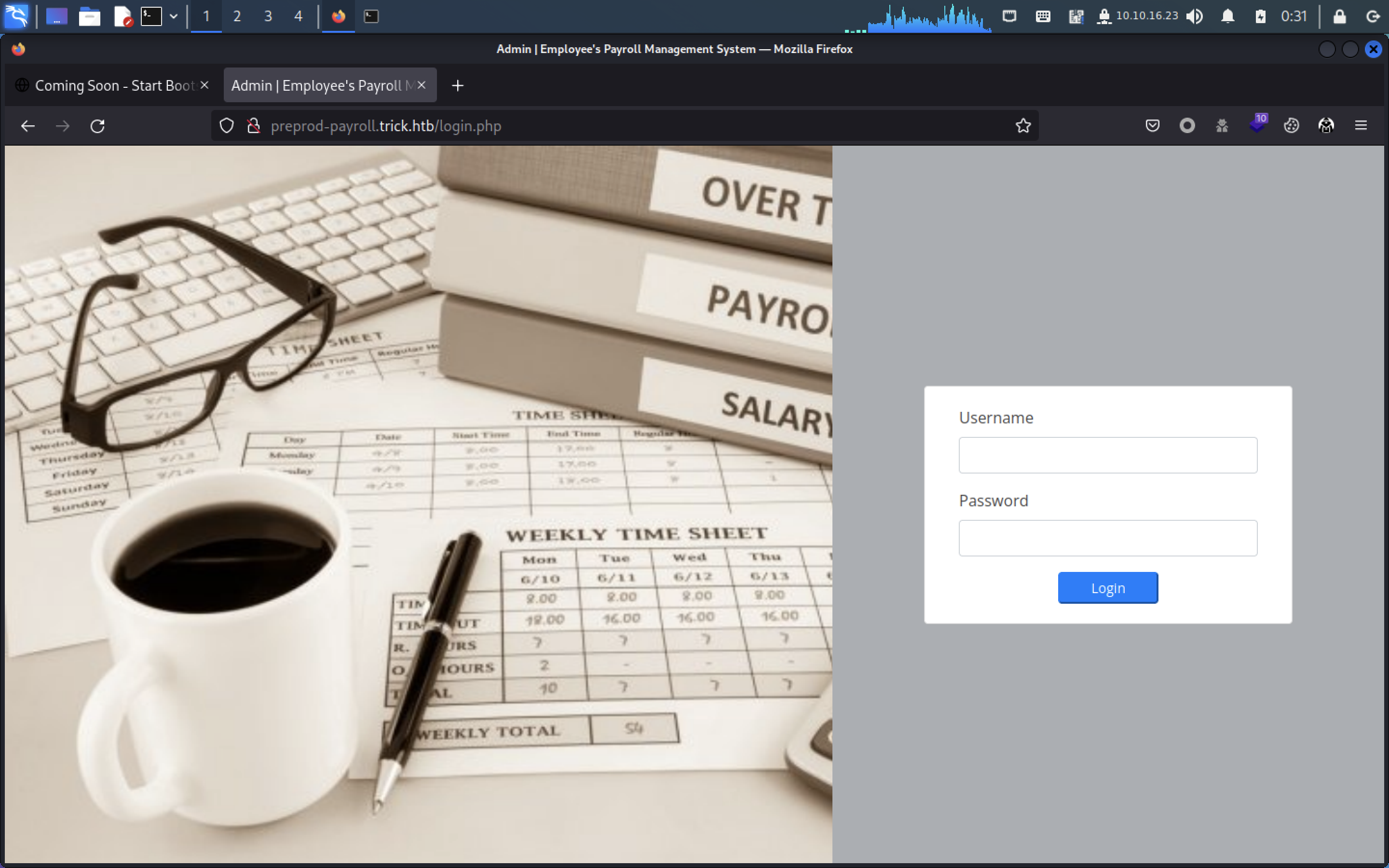Go back to previous page
Image resolution: width=1389 pixels, height=868 pixels.
27,126
